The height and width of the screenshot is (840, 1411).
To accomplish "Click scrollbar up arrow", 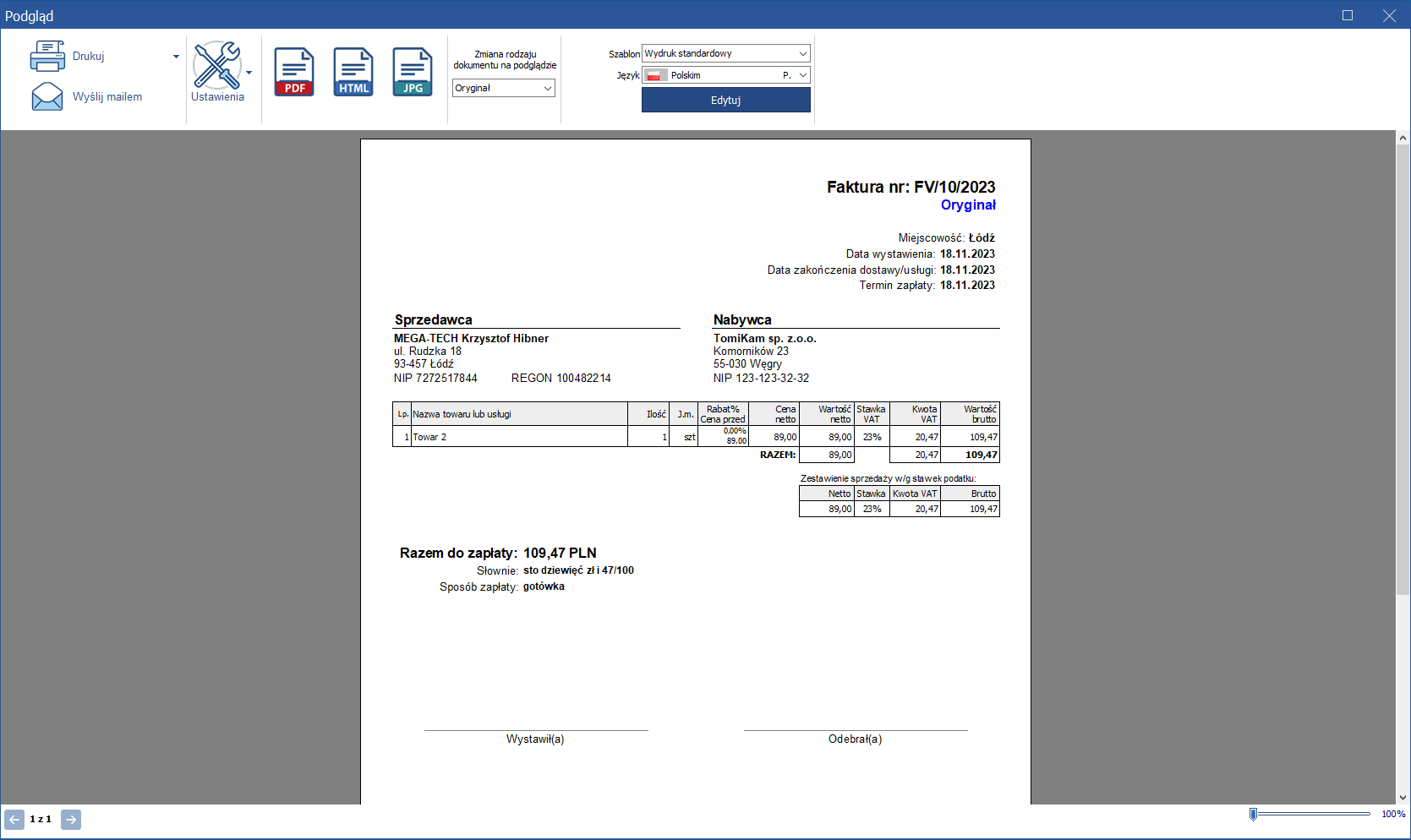I will pos(1403,138).
